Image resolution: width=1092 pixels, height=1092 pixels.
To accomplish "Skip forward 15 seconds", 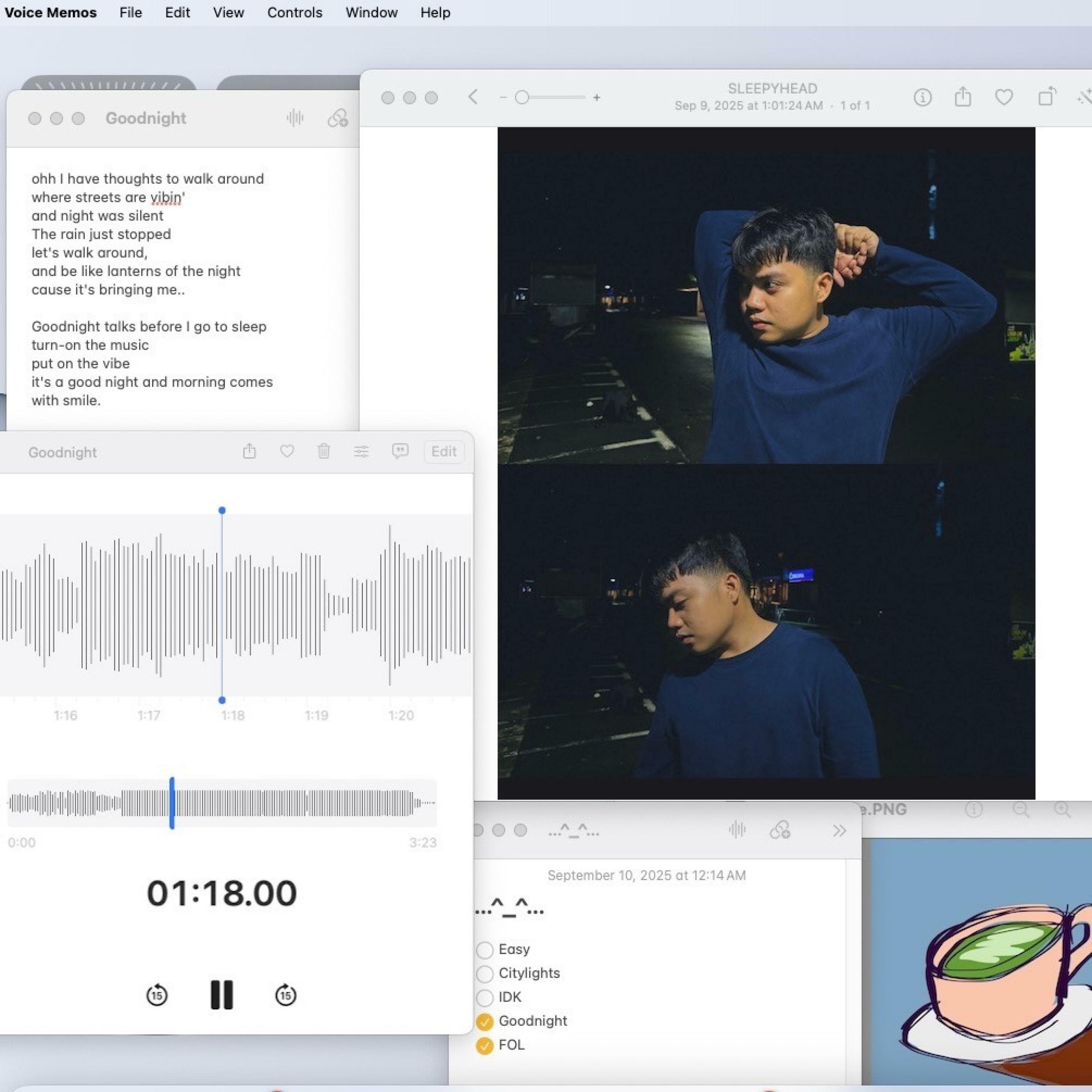I will point(285,995).
